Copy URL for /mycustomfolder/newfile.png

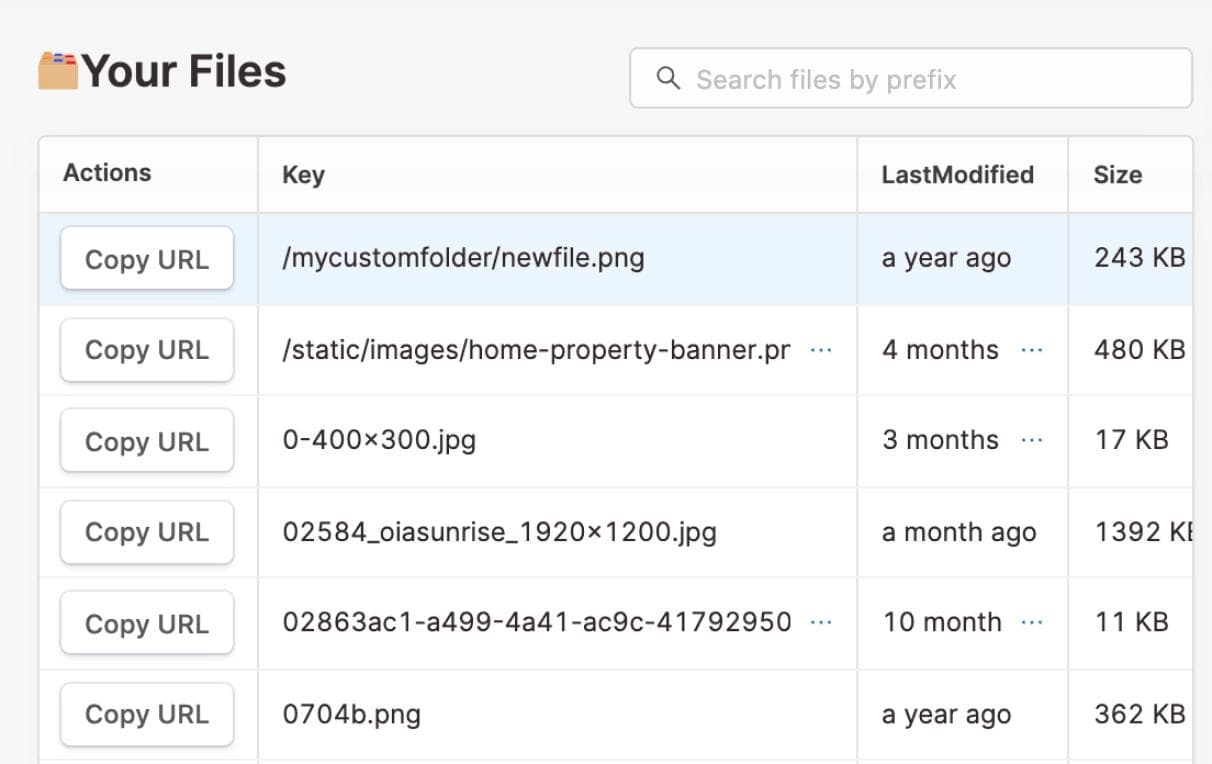147,259
